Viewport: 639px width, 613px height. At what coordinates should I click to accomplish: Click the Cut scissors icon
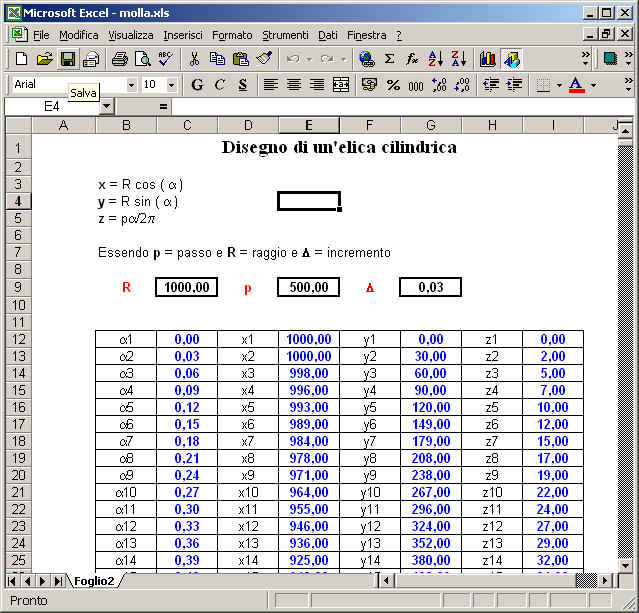(194, 59)
